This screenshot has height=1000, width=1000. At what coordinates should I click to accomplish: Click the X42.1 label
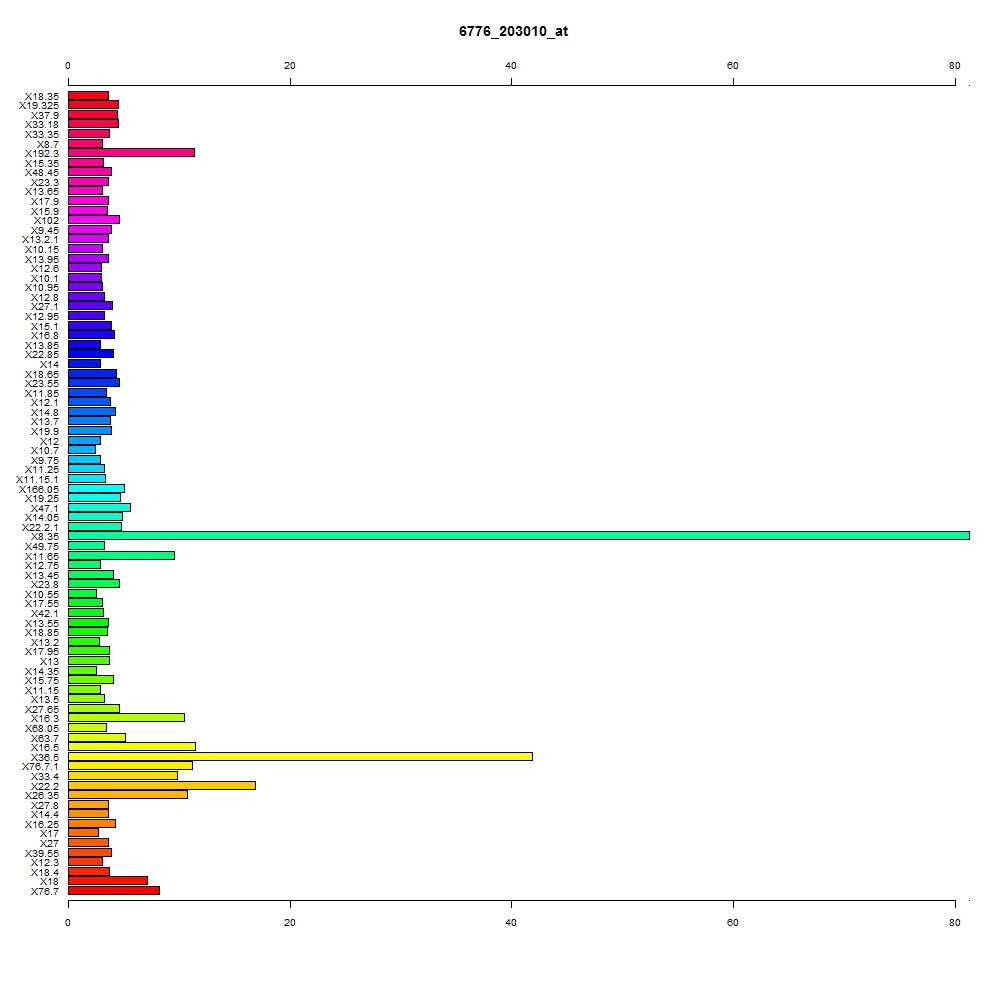tap(45, 614)
